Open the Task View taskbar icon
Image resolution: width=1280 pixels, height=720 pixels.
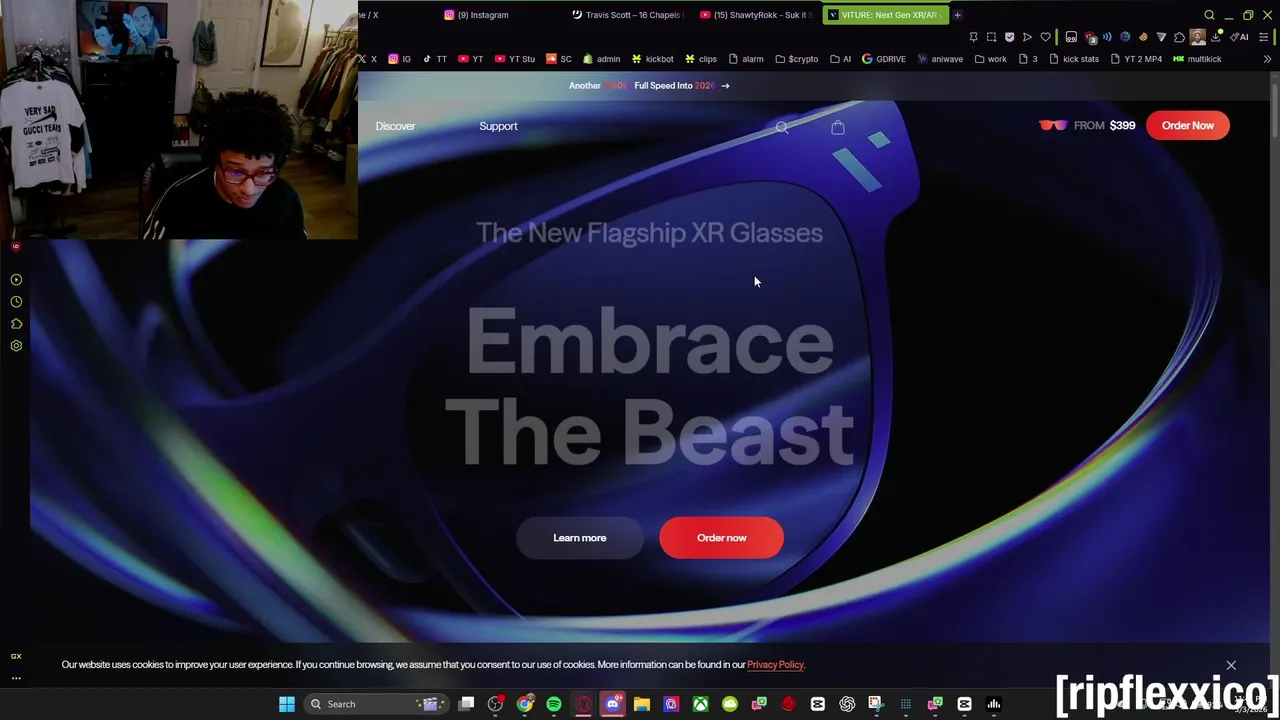click(466, 704)
